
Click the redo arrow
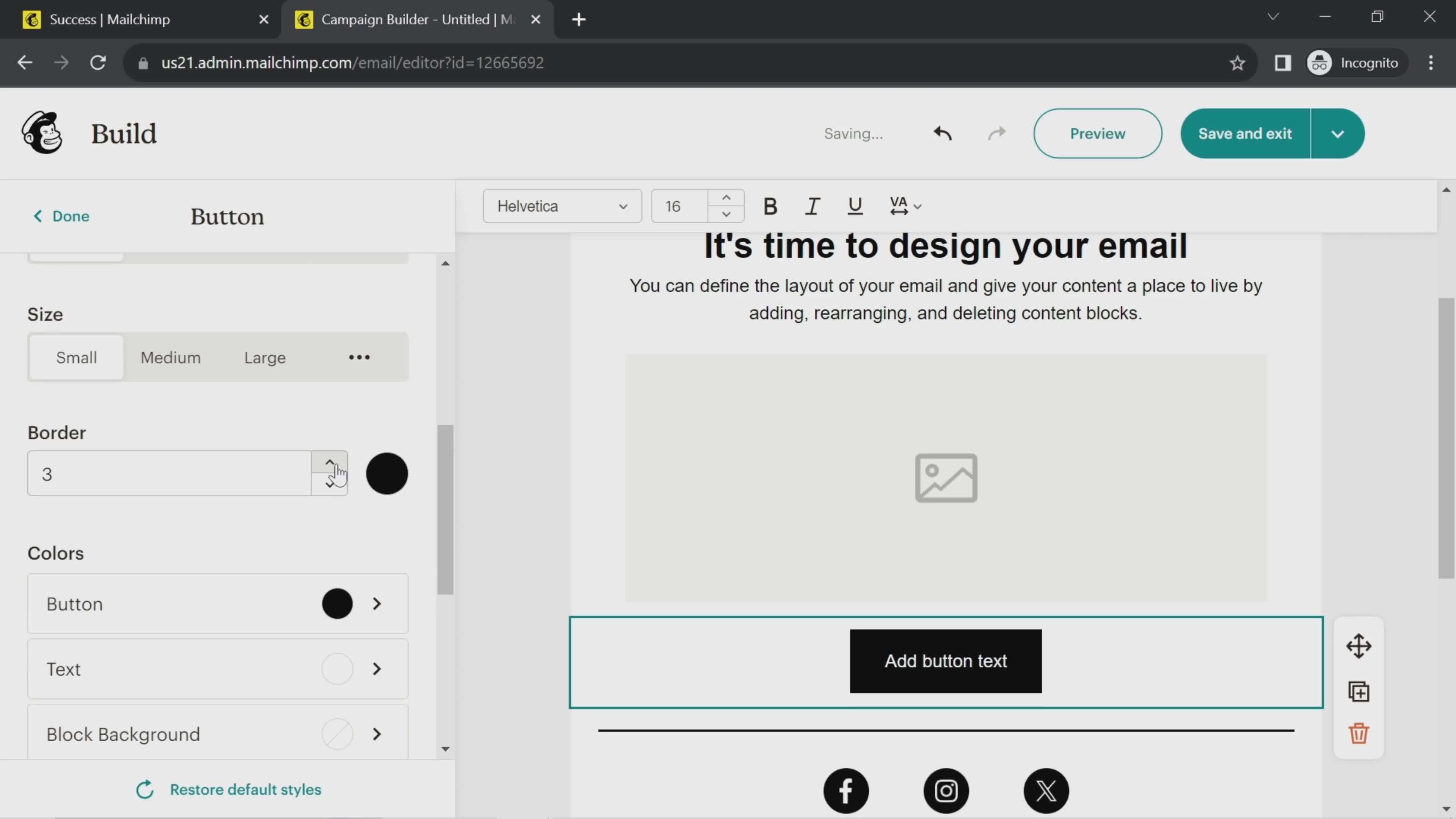coord(996,133)
